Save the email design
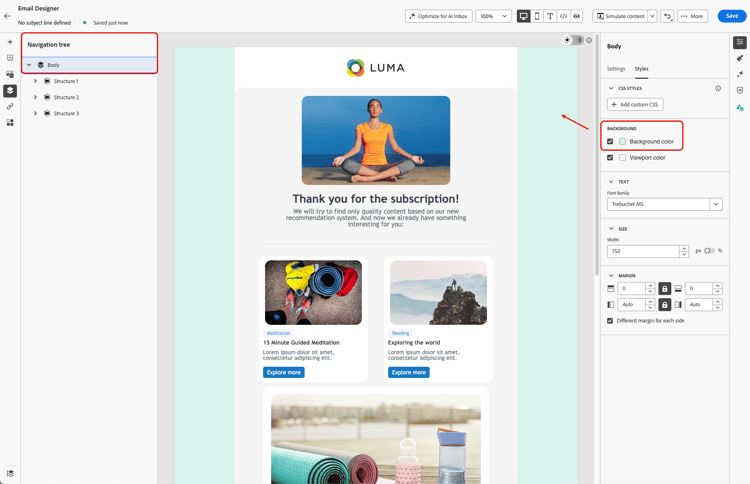This screenshot has width=750, height=484. (x=732, y=16)
